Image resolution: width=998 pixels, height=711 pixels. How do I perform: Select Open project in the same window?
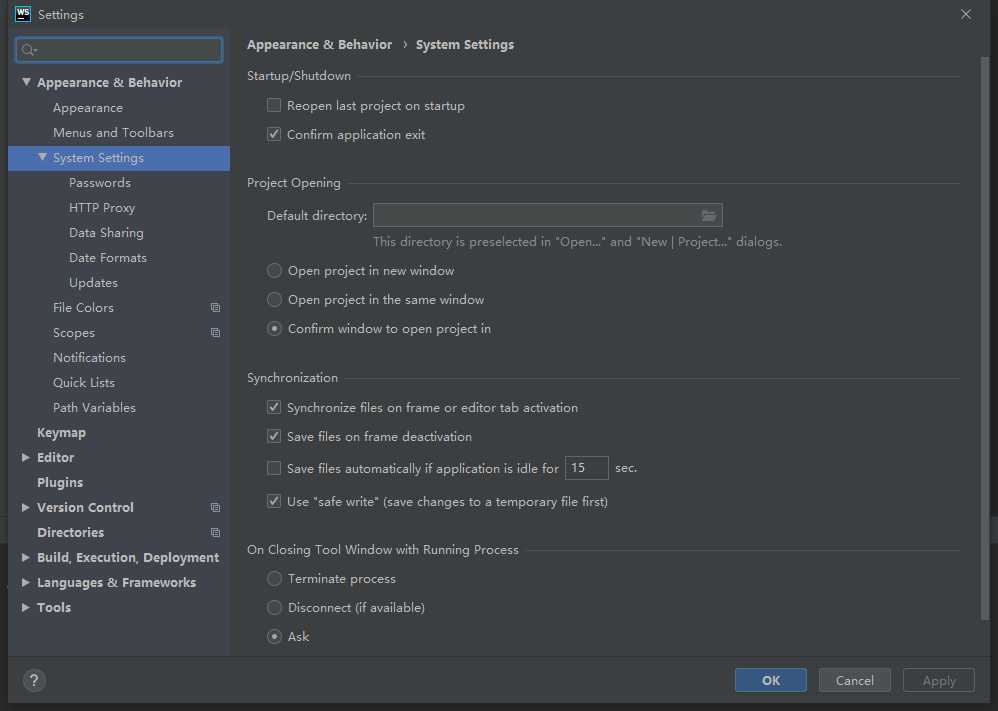(x=274, y=300)
